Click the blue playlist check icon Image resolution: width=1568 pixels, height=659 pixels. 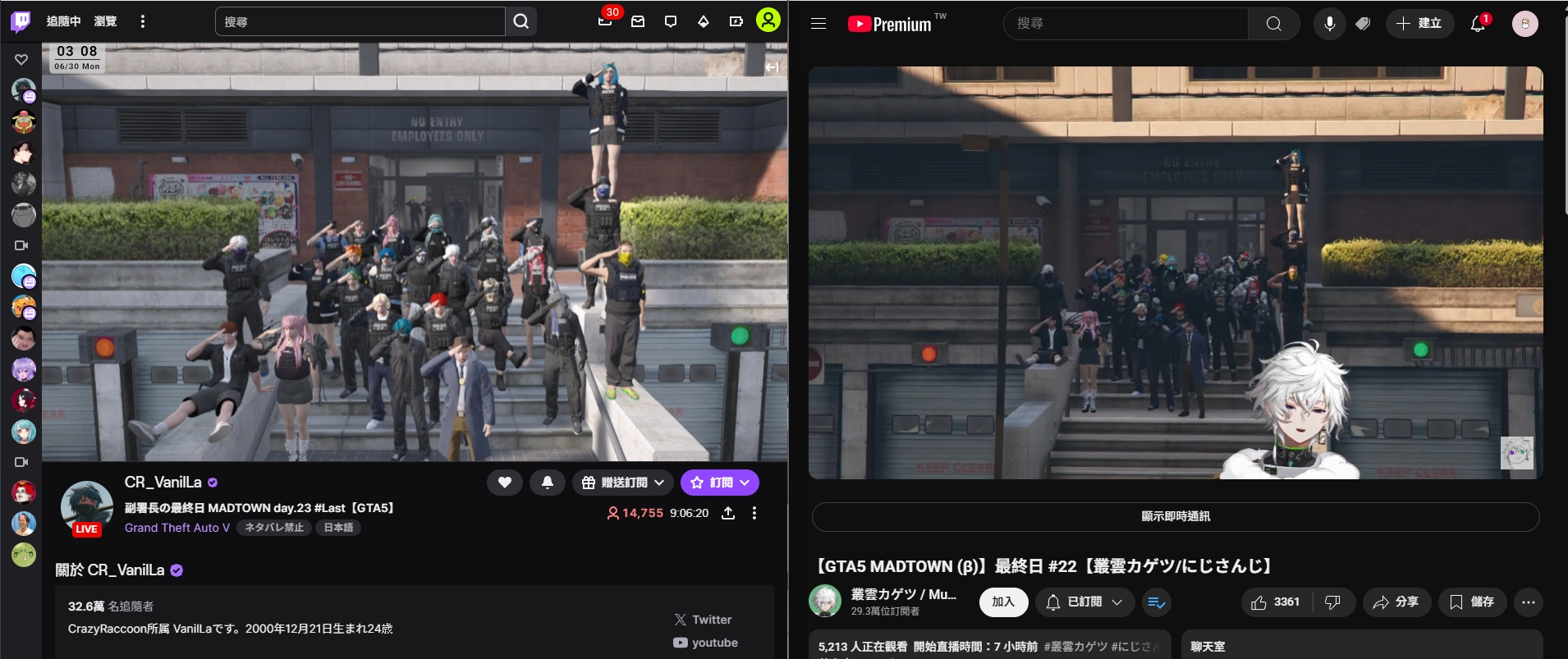point(1157,602)
